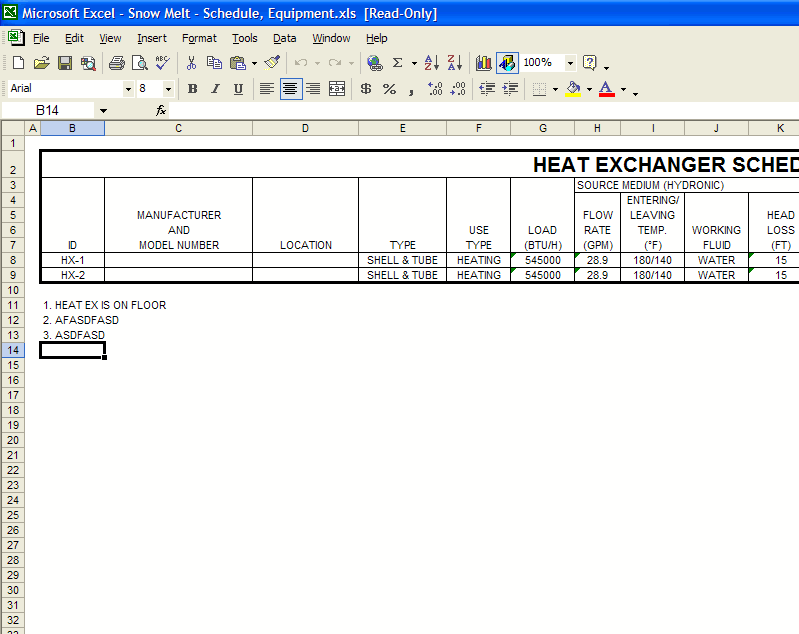Screen dimensions: 799x634
Task: Open a file with the folder icon
Action: click(42, 63)
